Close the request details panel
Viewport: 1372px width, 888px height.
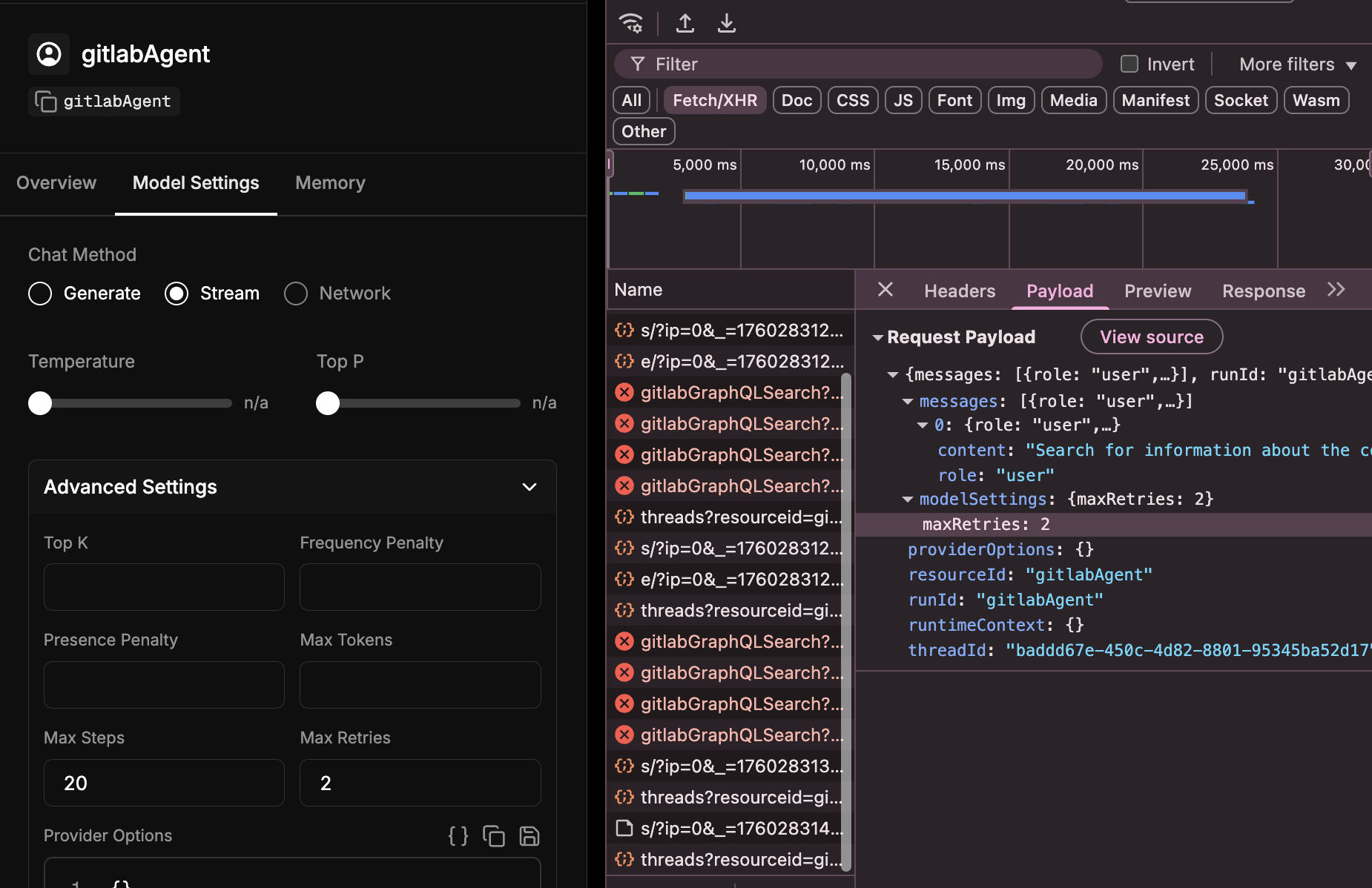coord(885,290)
